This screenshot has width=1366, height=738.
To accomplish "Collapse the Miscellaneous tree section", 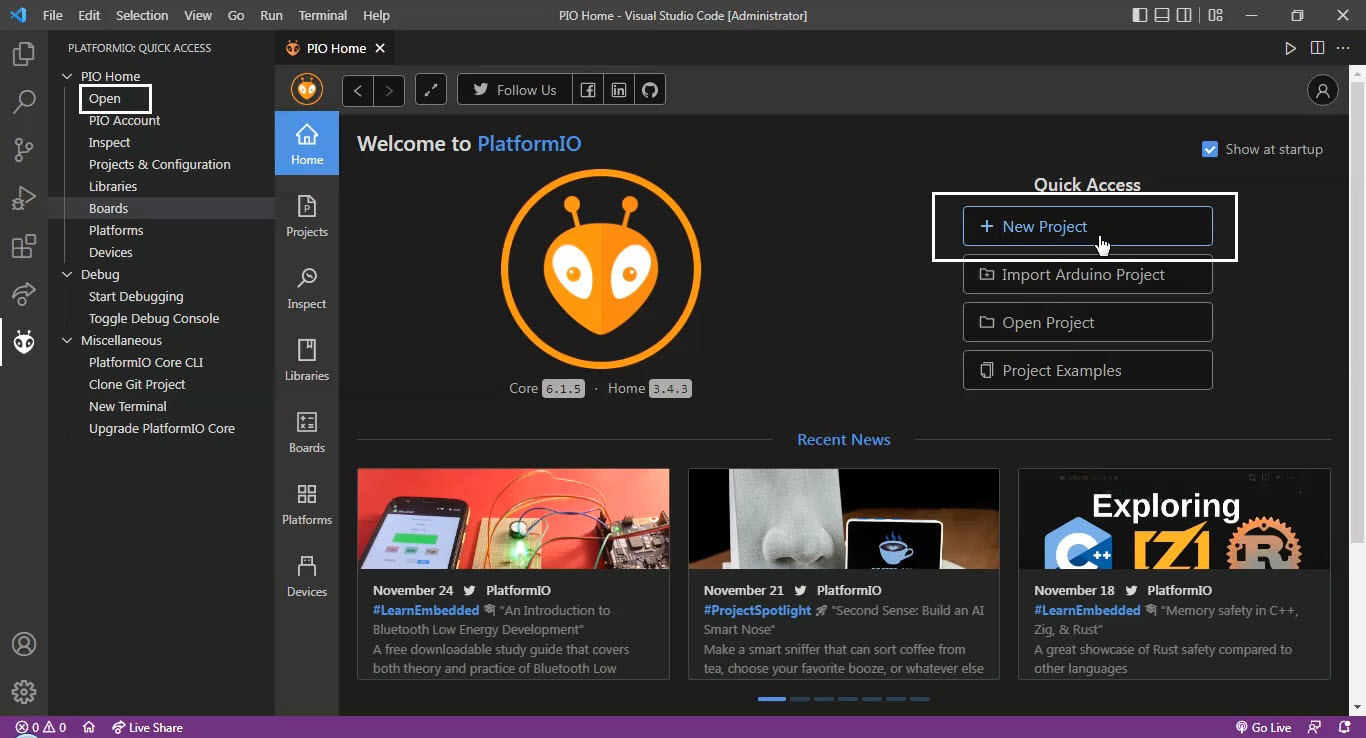I will [x=68, y=340].
